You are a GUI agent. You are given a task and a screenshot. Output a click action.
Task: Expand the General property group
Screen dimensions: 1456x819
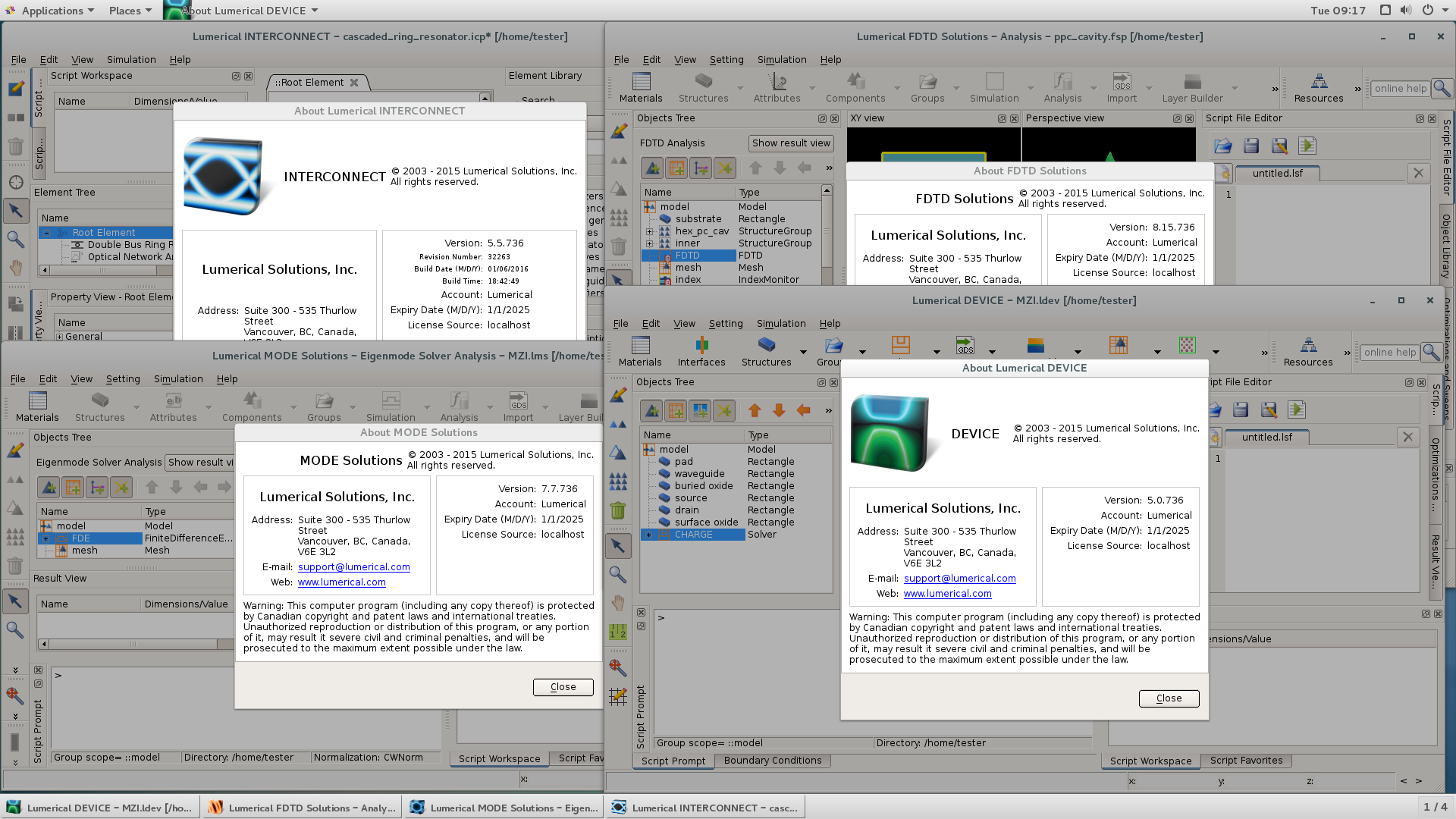(60, 337)
